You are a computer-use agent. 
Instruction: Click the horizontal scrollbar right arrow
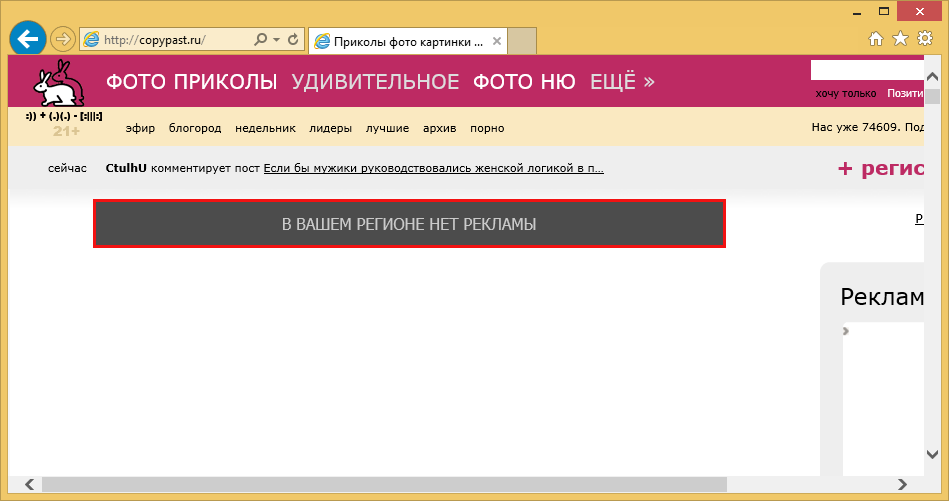point(902,484)
